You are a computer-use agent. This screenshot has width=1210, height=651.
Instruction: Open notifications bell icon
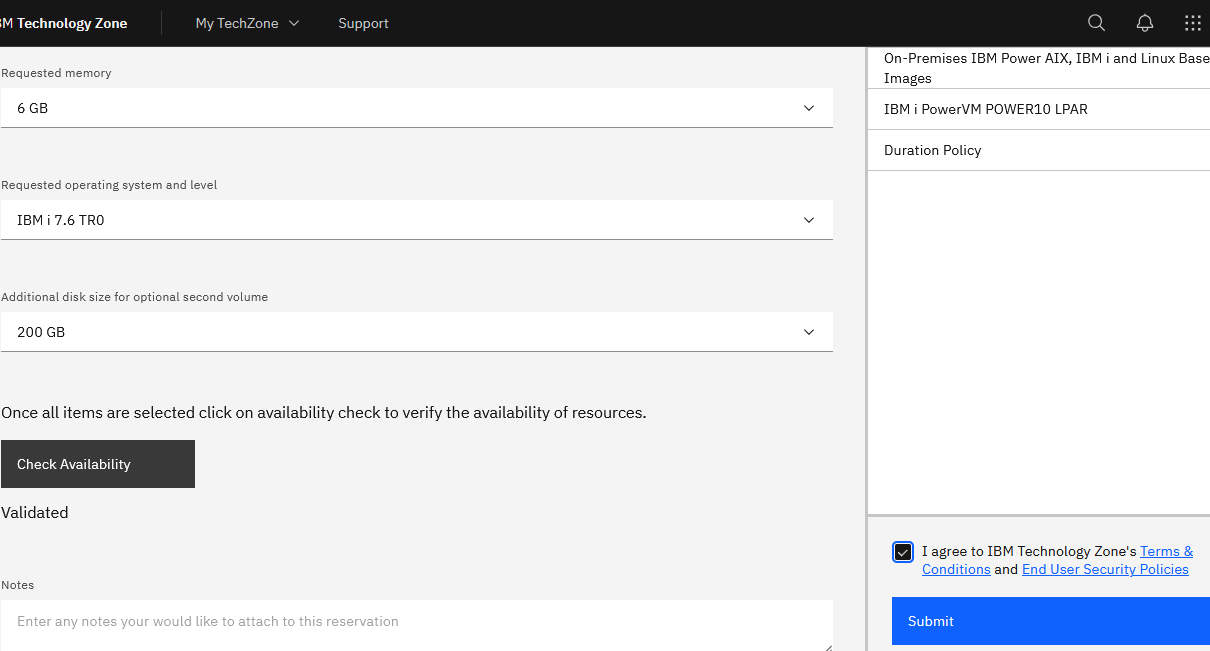(x=1145, y=23)
